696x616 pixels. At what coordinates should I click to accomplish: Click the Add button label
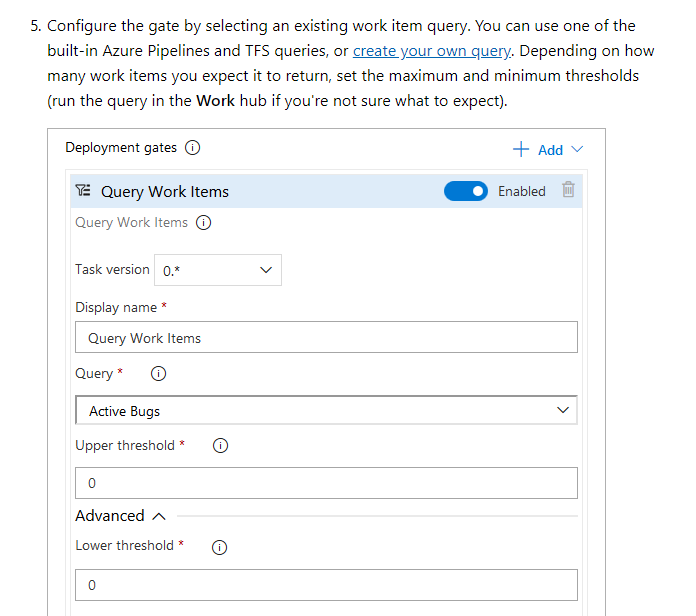click(x=550, y=150)
